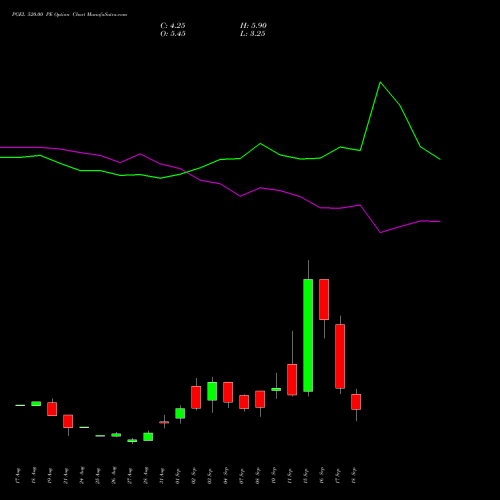Click the purple line's lowest dip point
The image size is (500, 500).
coord(380,232)
